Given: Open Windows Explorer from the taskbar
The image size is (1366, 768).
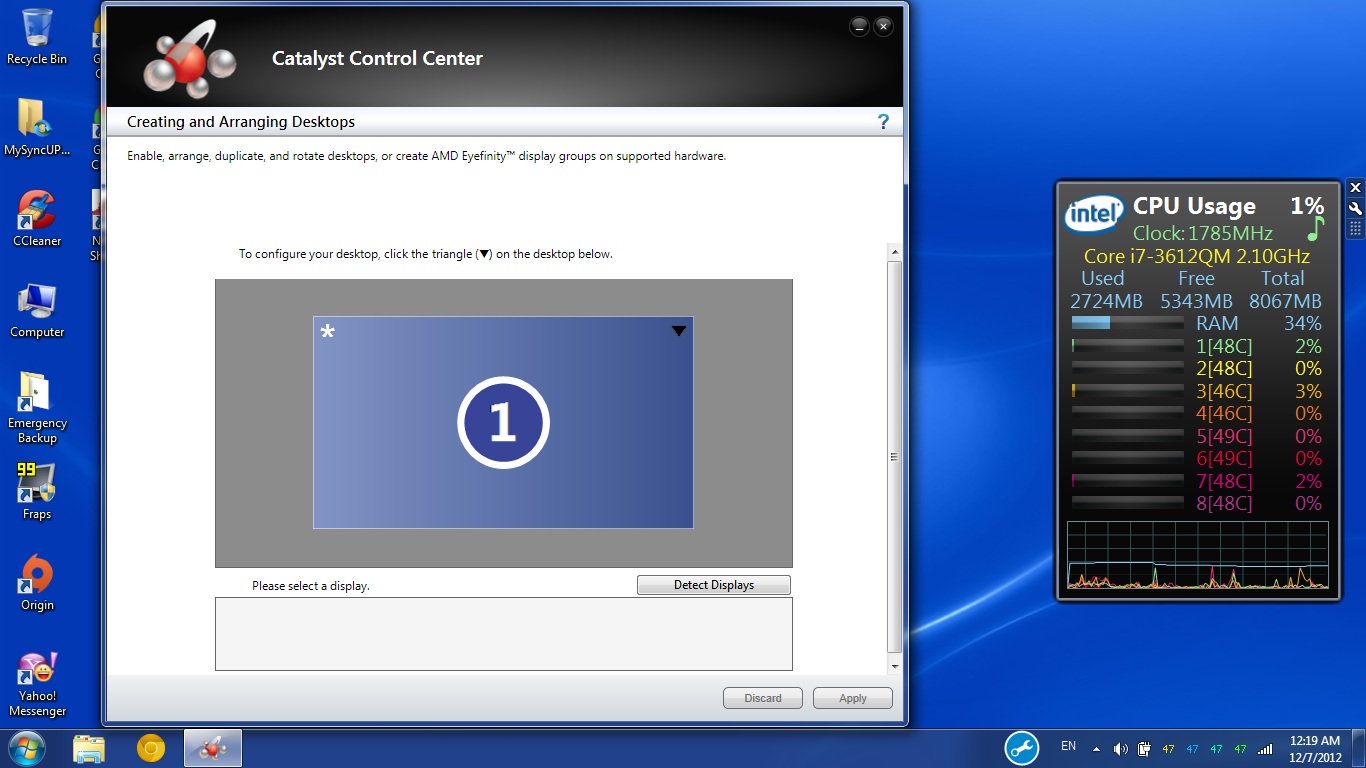Looking at the screenshot, I should pyautogui.click(x=89, y=748).
